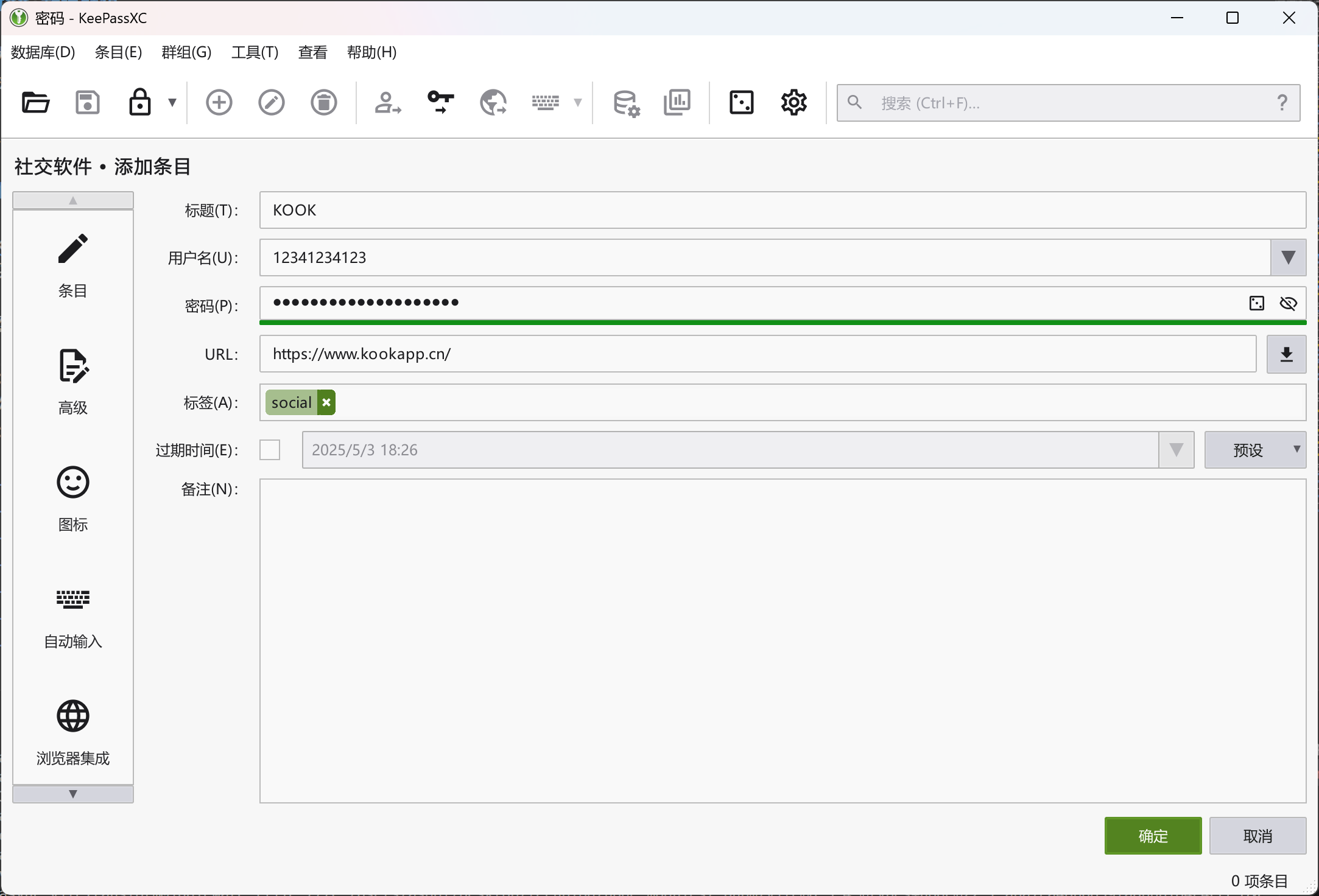Open the 查看 menu

point(313,52)
